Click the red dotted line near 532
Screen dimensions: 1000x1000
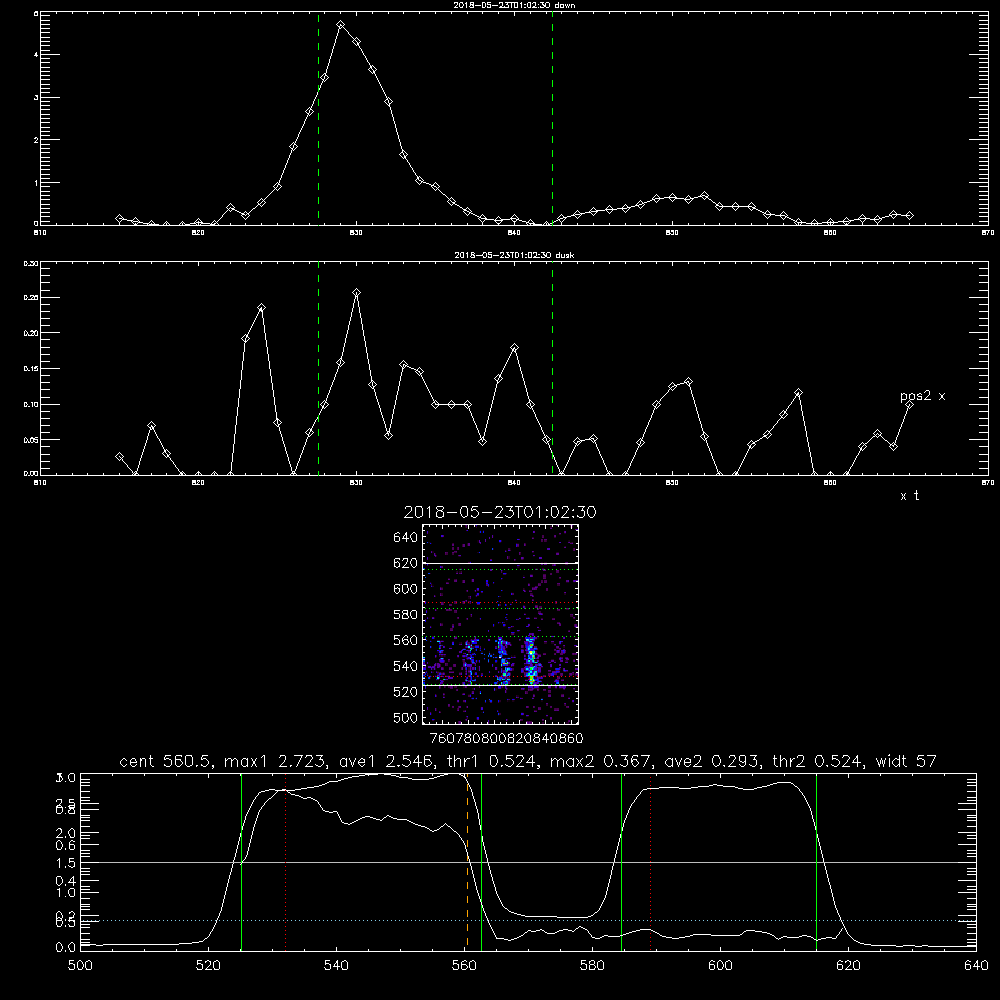(285, 862)
